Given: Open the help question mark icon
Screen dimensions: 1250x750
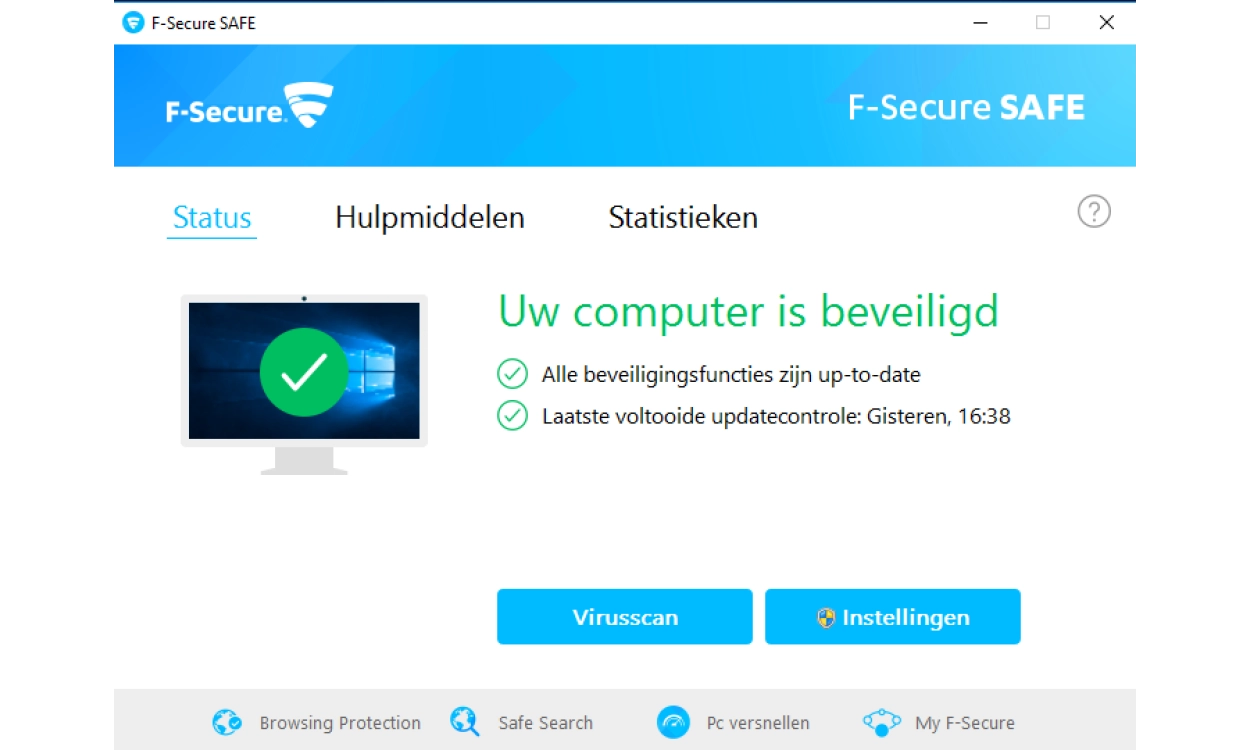Looking at the screenshot, I should coord(1094,212).
